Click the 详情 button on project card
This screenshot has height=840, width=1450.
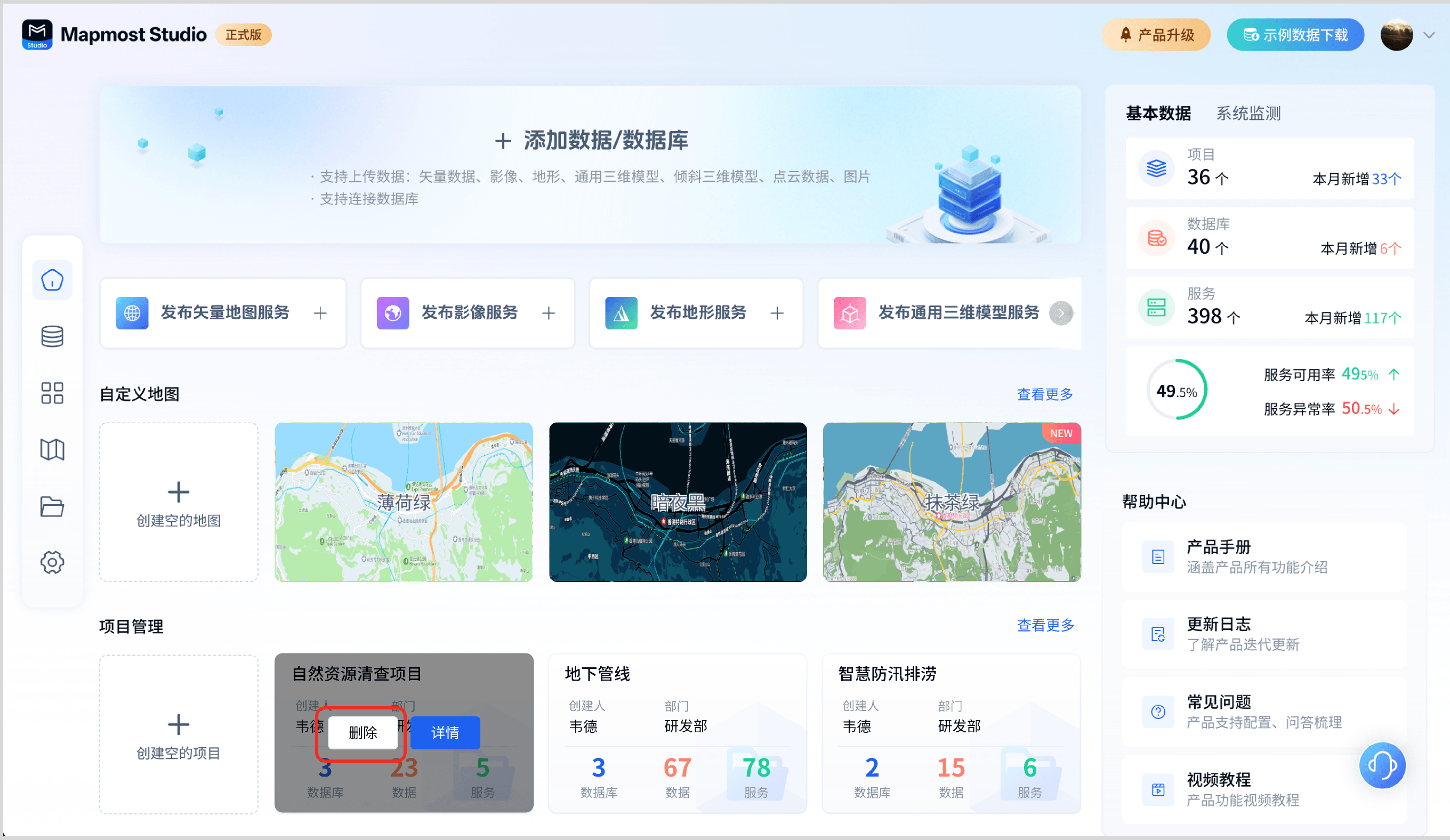click(x=445, y=732)
